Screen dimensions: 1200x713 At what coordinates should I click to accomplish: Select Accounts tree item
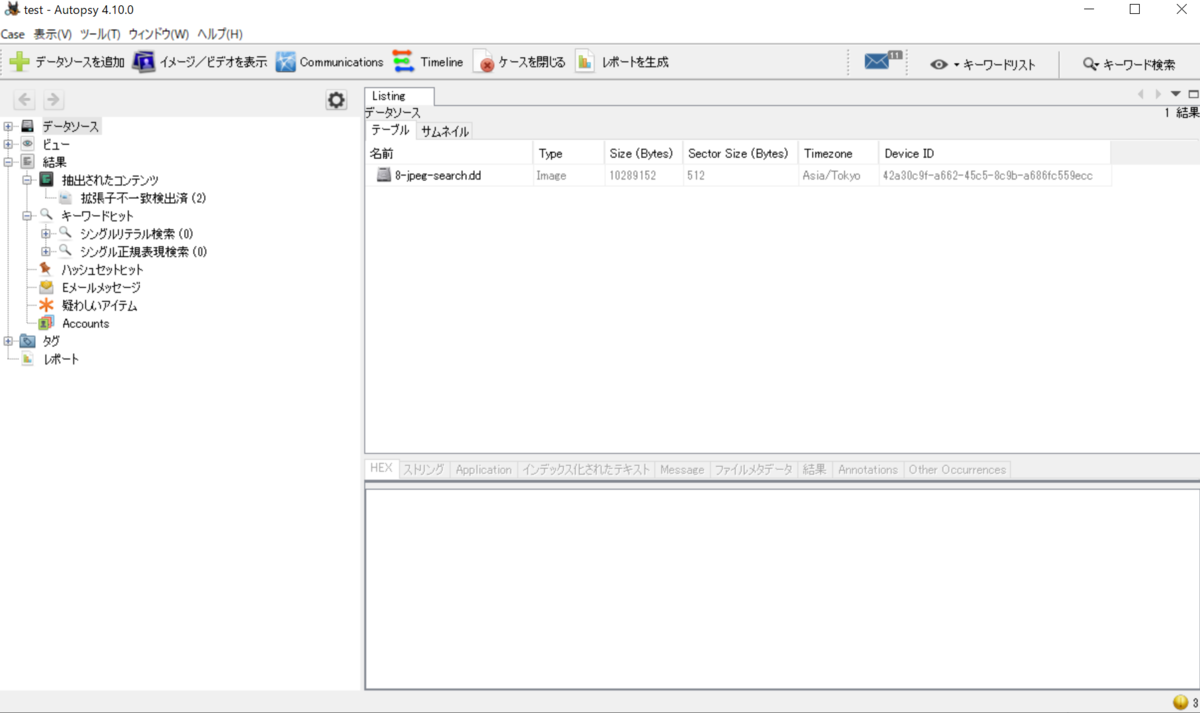pos(86,324)
